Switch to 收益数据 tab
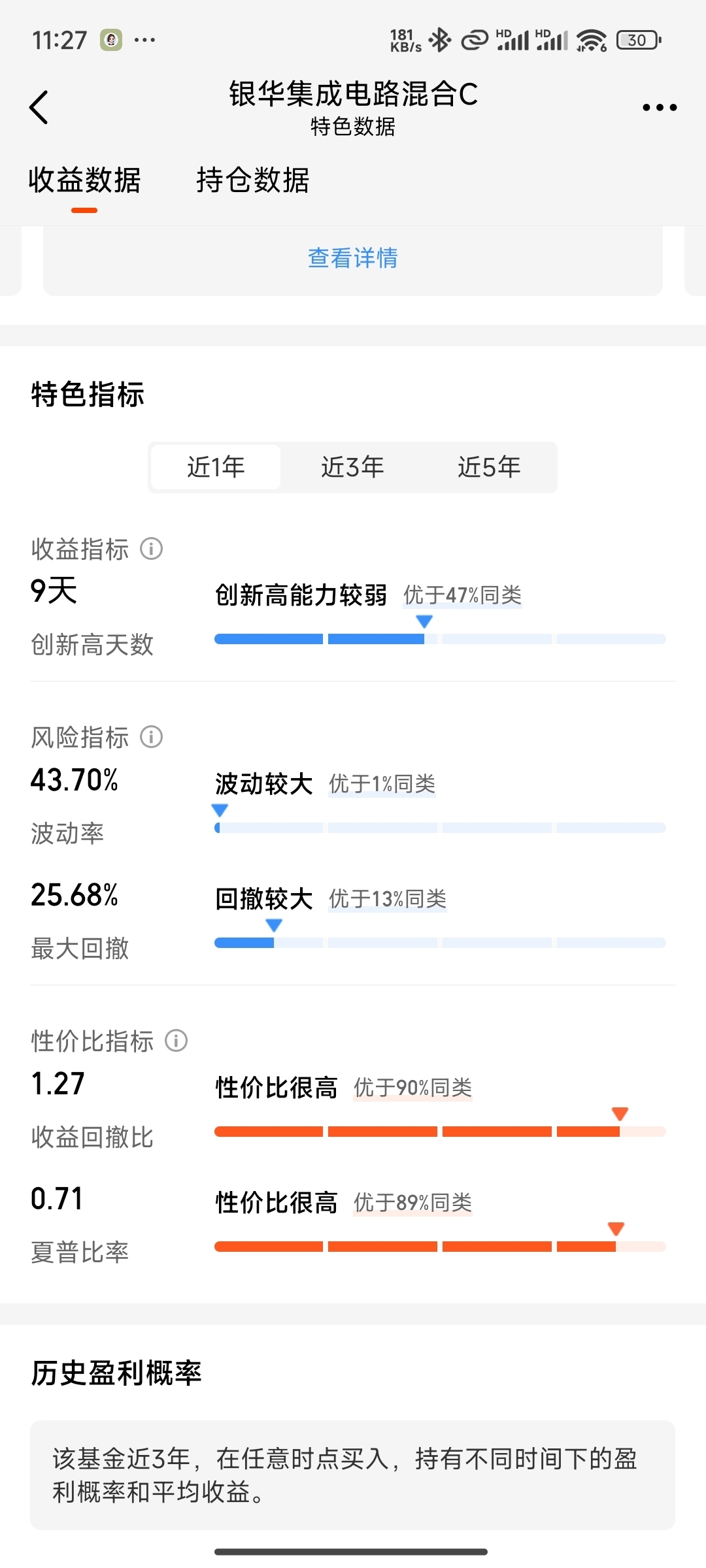Image resolution: width=706 pixels, height=1568 pixels. [84, 180]
